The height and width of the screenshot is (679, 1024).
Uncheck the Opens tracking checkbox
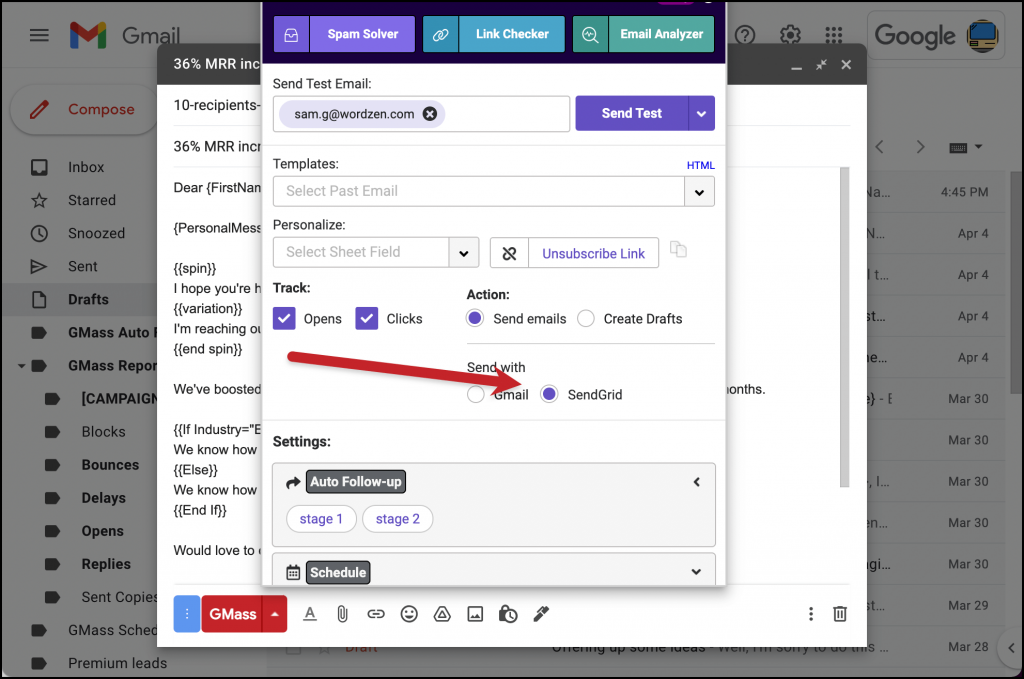[x=283, y=318]
